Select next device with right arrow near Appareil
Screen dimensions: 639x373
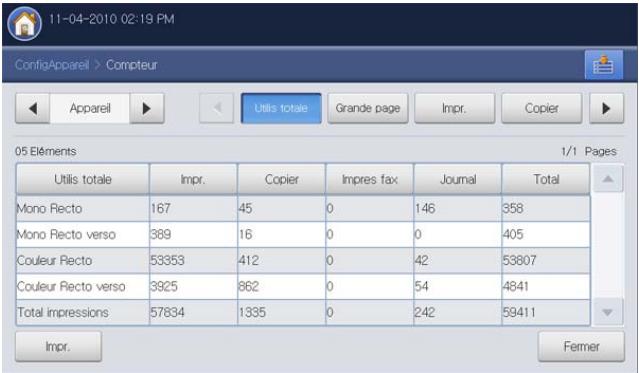pyautogui.click(x=147, y=108)
